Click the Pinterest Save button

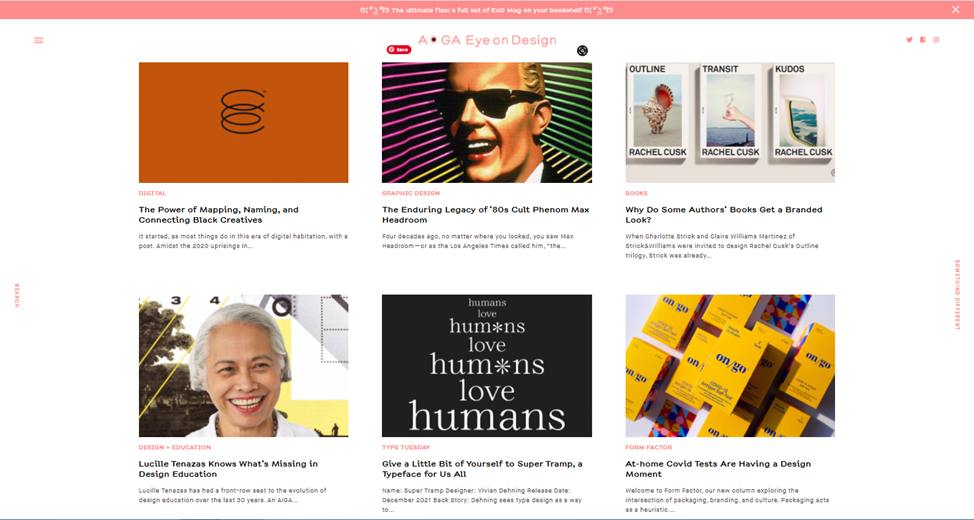point(398,49)
